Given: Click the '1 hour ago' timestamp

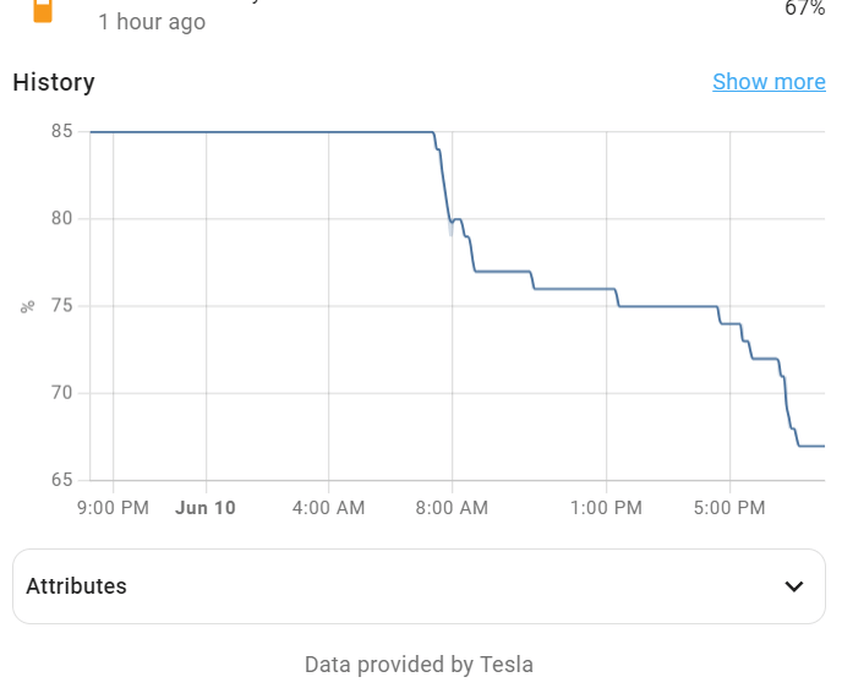Looking at the screenshot, I should (152, 22).
